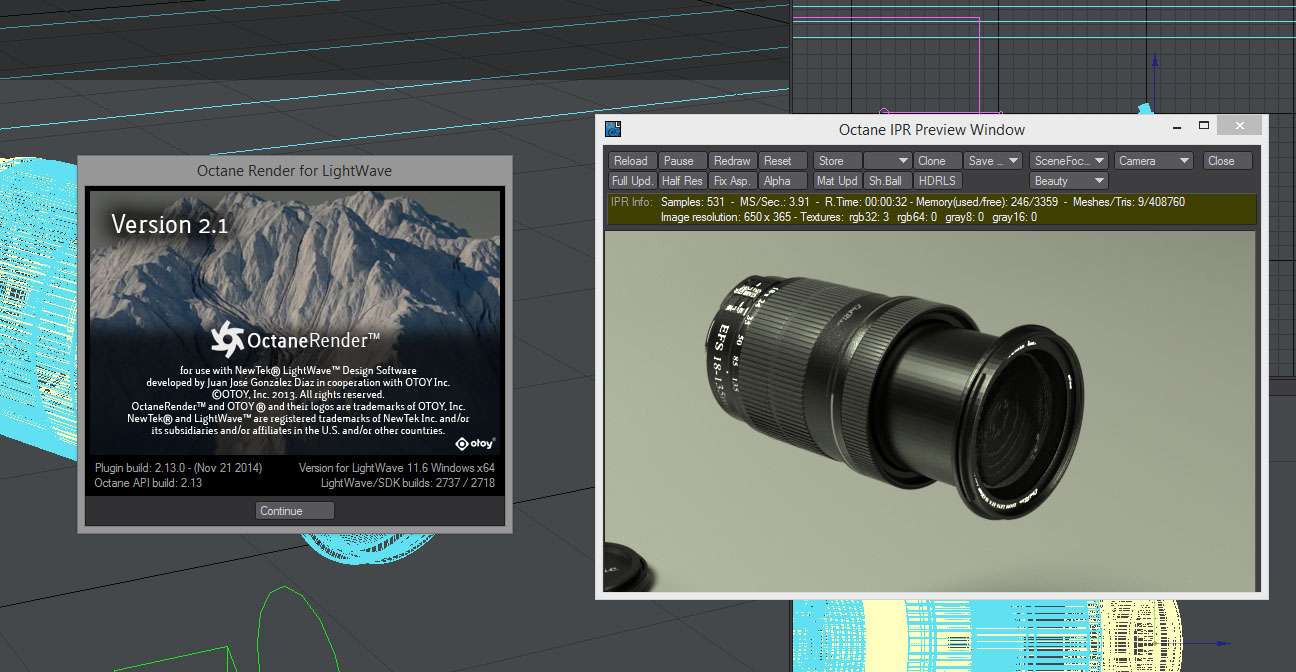
Task: Minimize the Octane IPR Preview Window
Action: 1176,127
